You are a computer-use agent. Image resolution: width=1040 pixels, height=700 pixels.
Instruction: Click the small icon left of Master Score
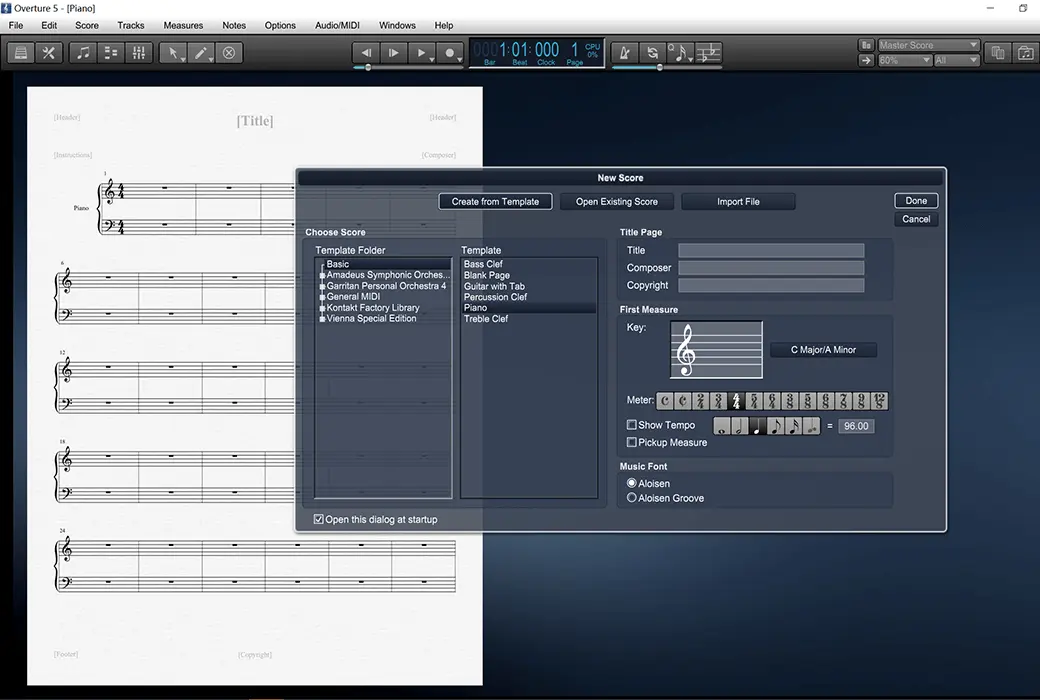pos(866,45)
